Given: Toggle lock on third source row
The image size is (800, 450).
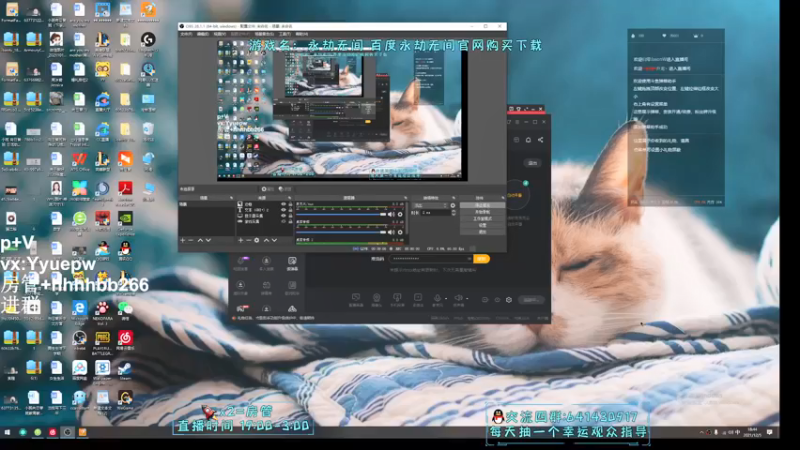Looking at the screenshot, I should pos(290,216).
